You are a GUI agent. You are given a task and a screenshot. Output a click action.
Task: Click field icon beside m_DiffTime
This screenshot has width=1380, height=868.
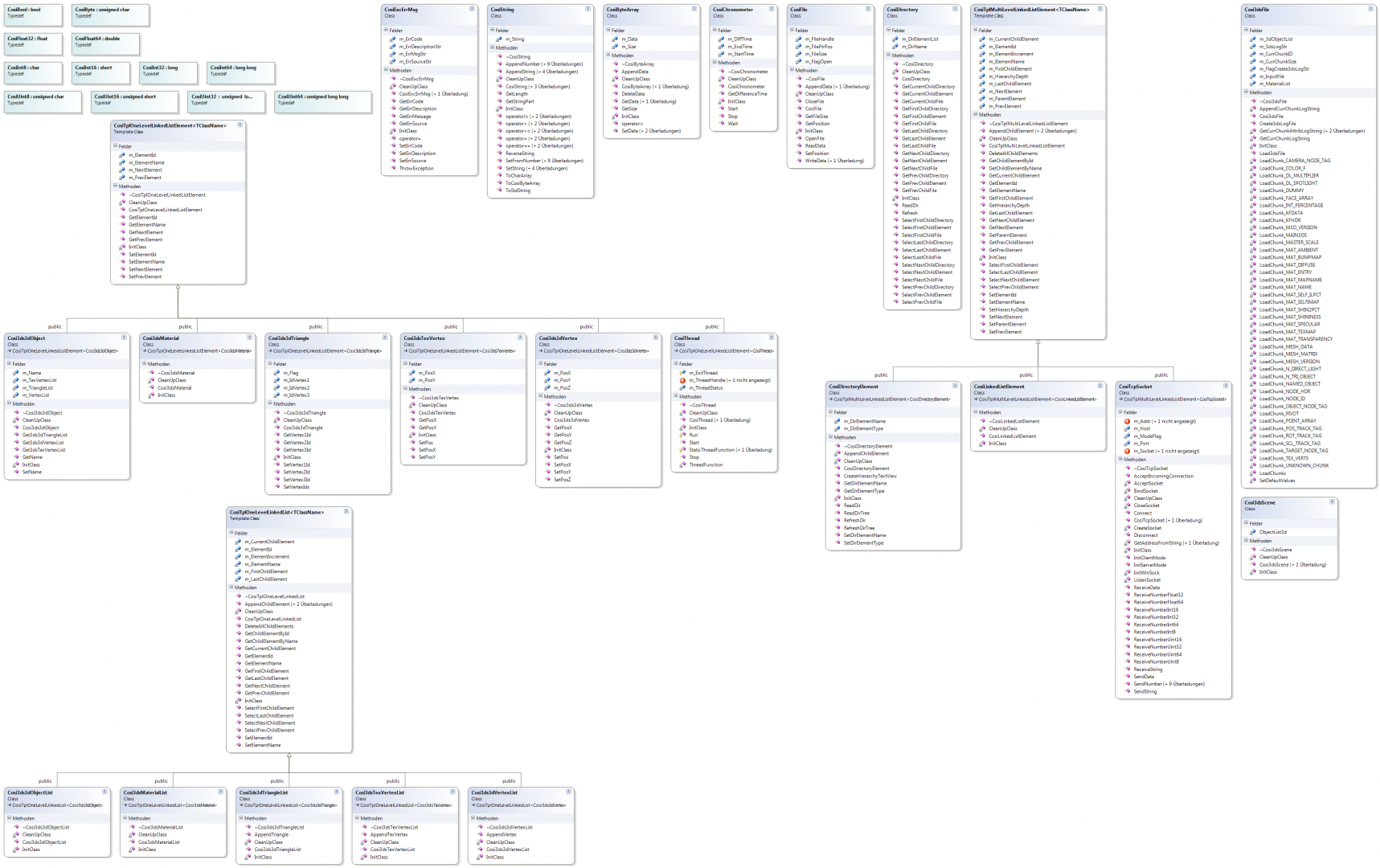point(721,39)
